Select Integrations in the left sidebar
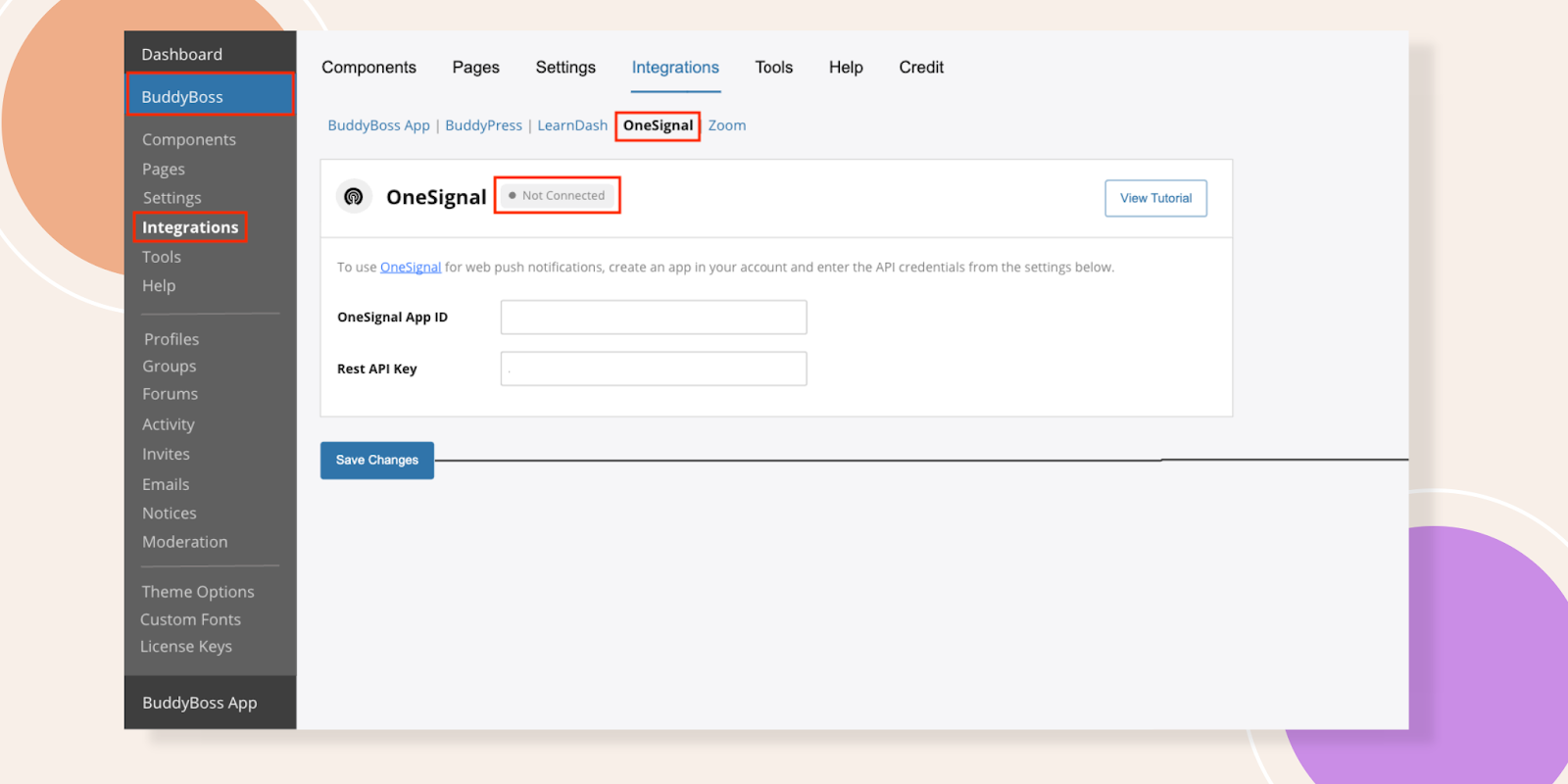Image resolution: width=1568 pixels, height=784 pixels. (190, 227)
